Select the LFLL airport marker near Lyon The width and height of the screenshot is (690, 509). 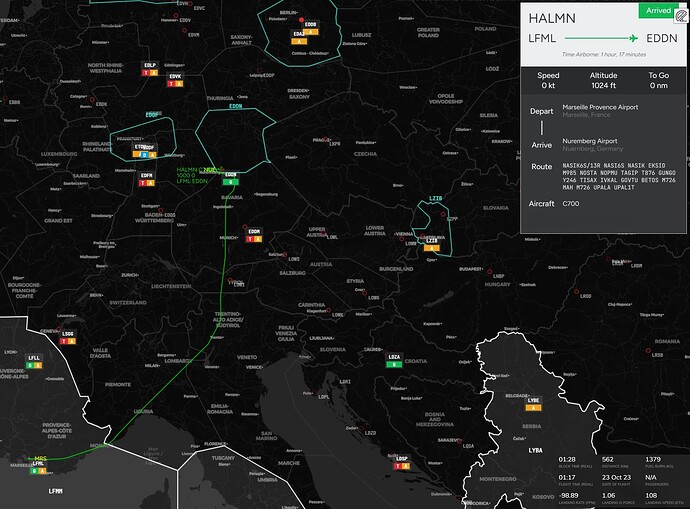pos(34,360)
